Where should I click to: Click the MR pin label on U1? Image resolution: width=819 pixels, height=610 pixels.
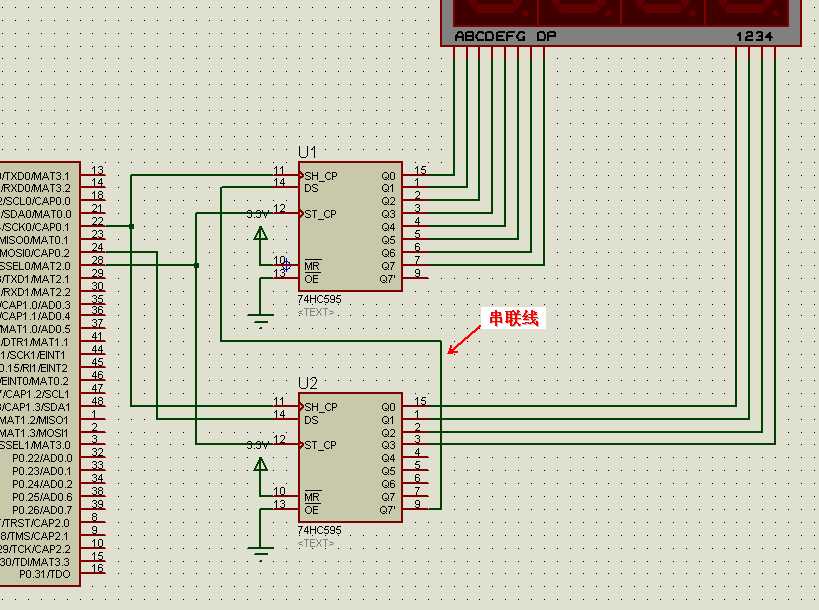point(312,266)
